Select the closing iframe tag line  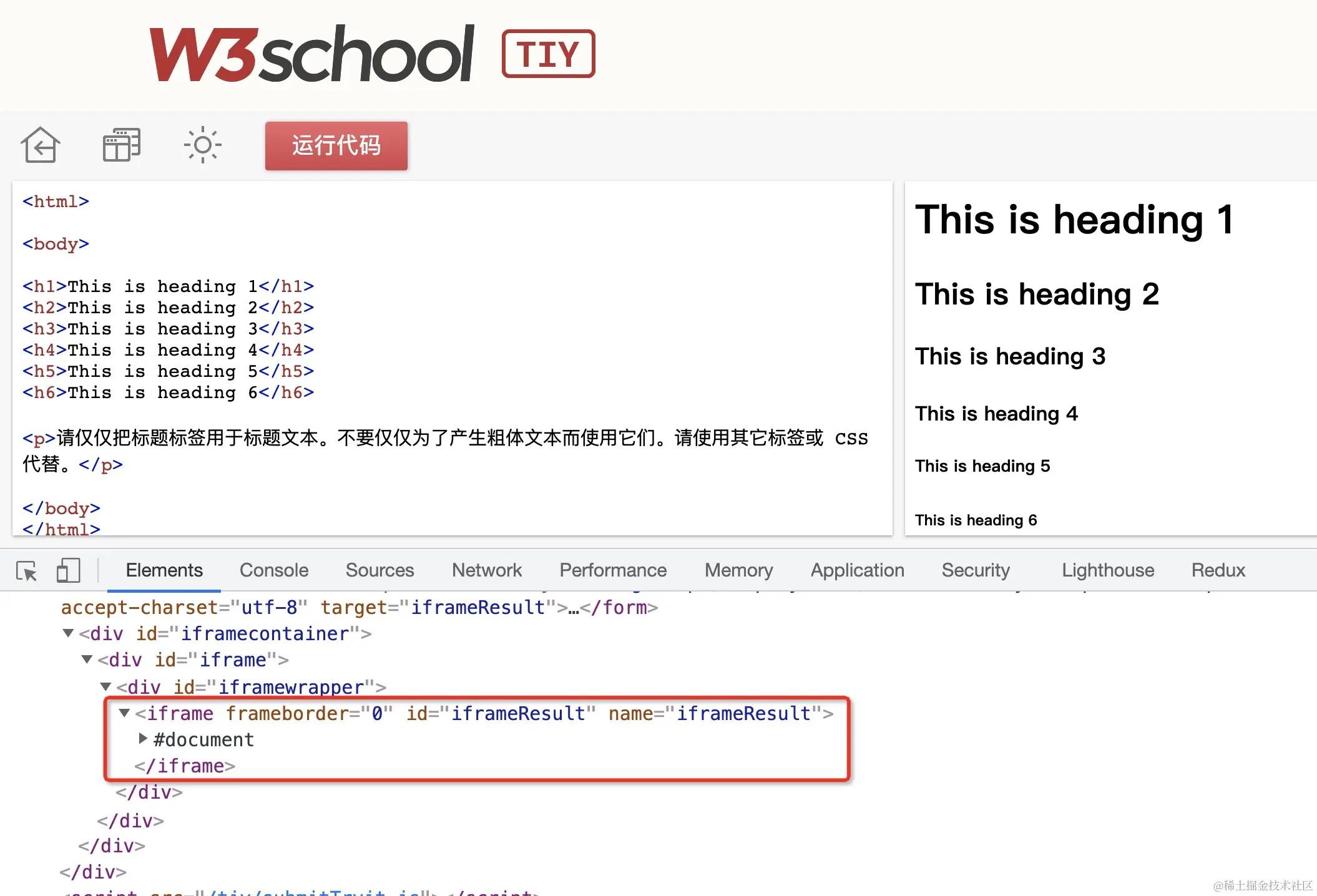pos(185,766)
